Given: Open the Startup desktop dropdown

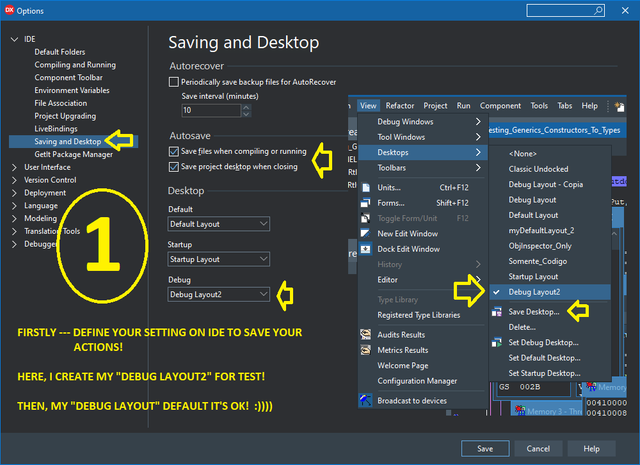Looking at the screenshot, I should [219, 259].
